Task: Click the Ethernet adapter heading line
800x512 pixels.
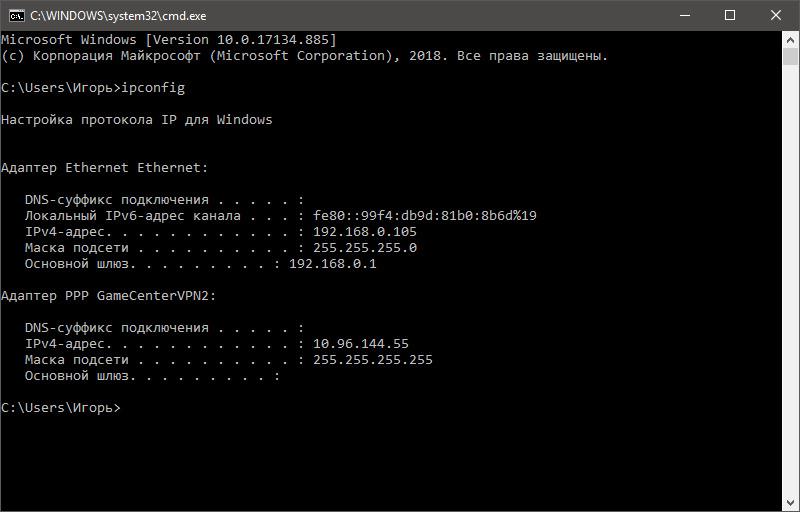Action: (x=105, y=168)
